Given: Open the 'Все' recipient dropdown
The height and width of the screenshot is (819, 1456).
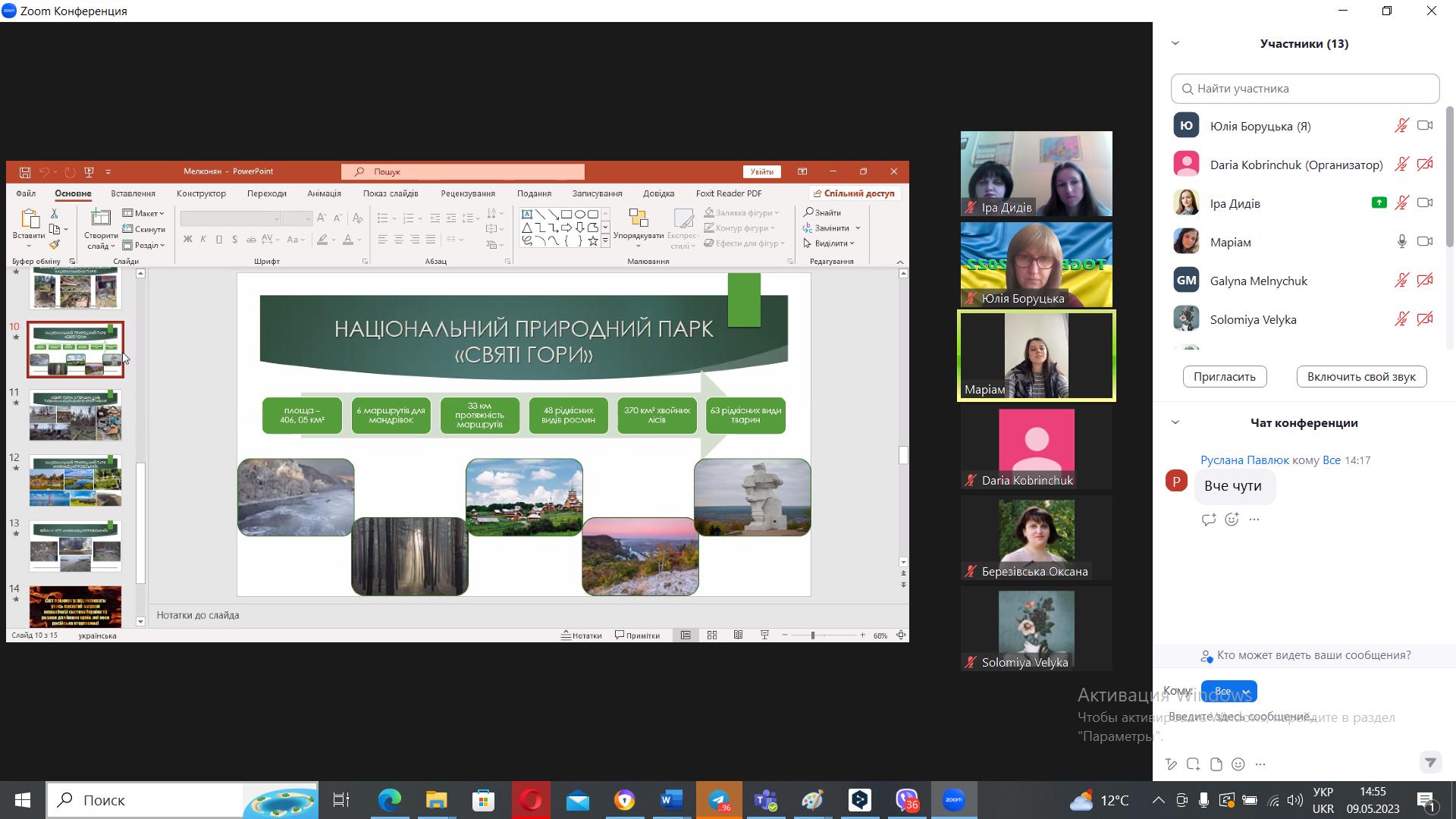Looking at the screenshot, I should [x=1228, y=691].
